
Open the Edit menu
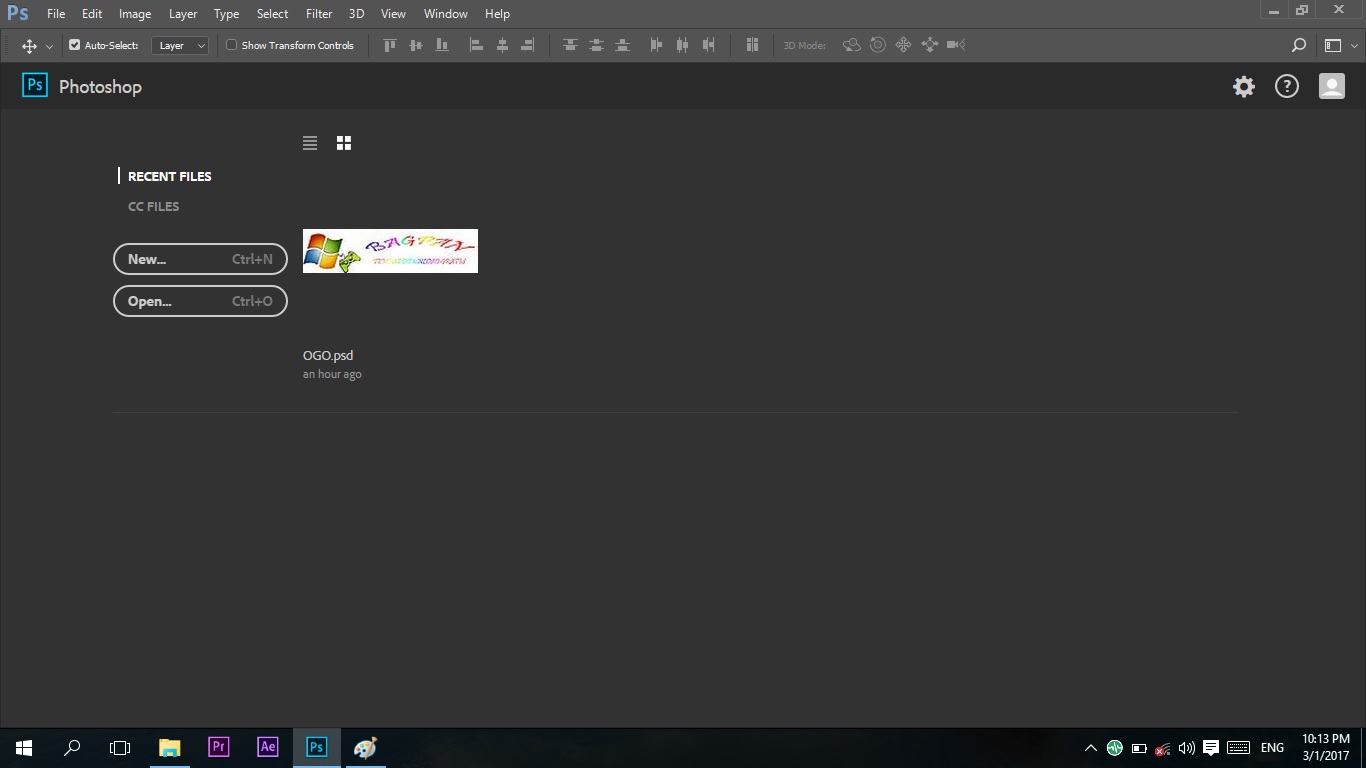[92, 14]
